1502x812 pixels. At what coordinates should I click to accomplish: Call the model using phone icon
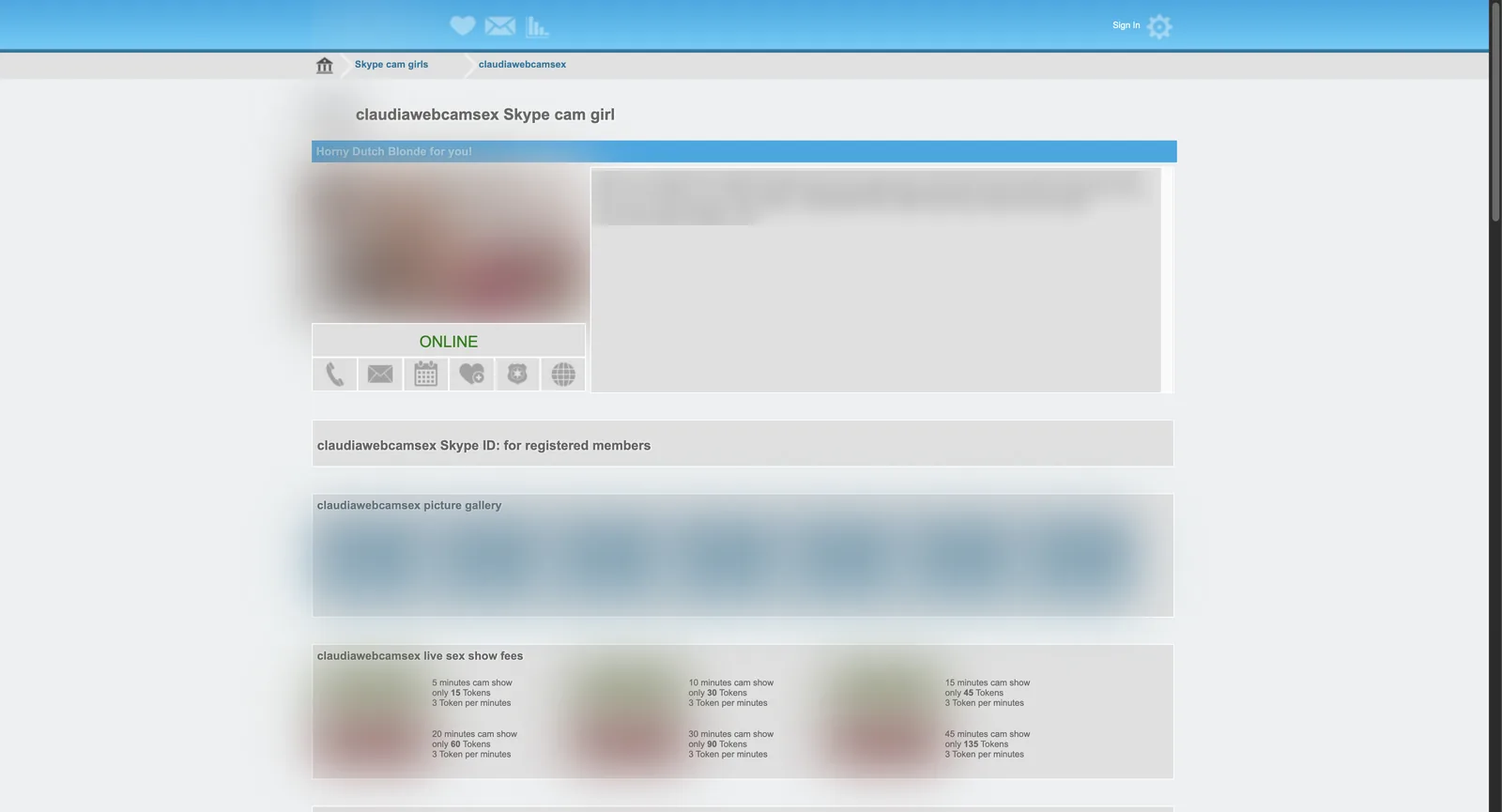[334, 375]
